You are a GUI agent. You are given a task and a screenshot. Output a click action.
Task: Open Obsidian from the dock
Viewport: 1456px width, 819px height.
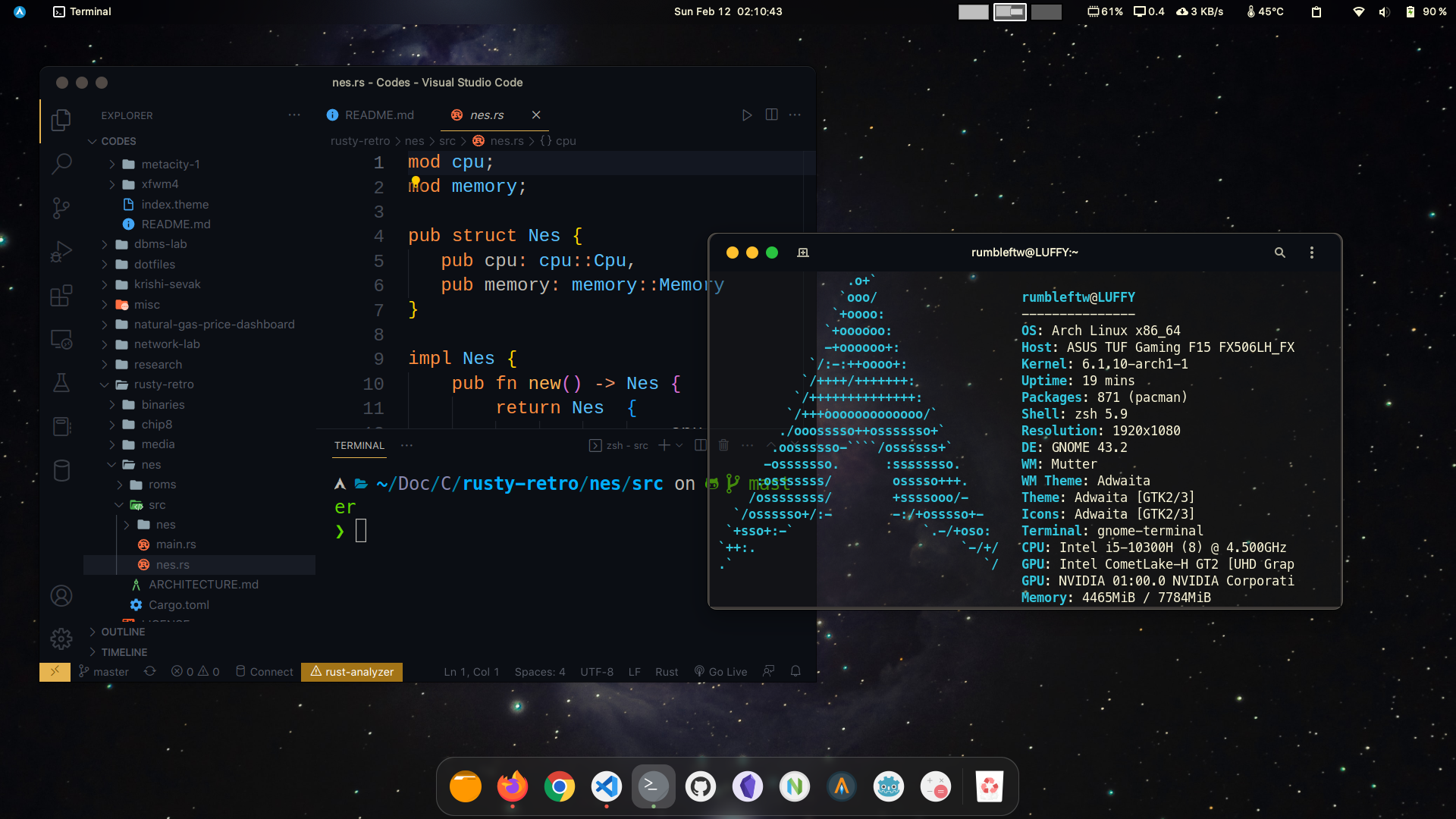[x=748, y=786]
